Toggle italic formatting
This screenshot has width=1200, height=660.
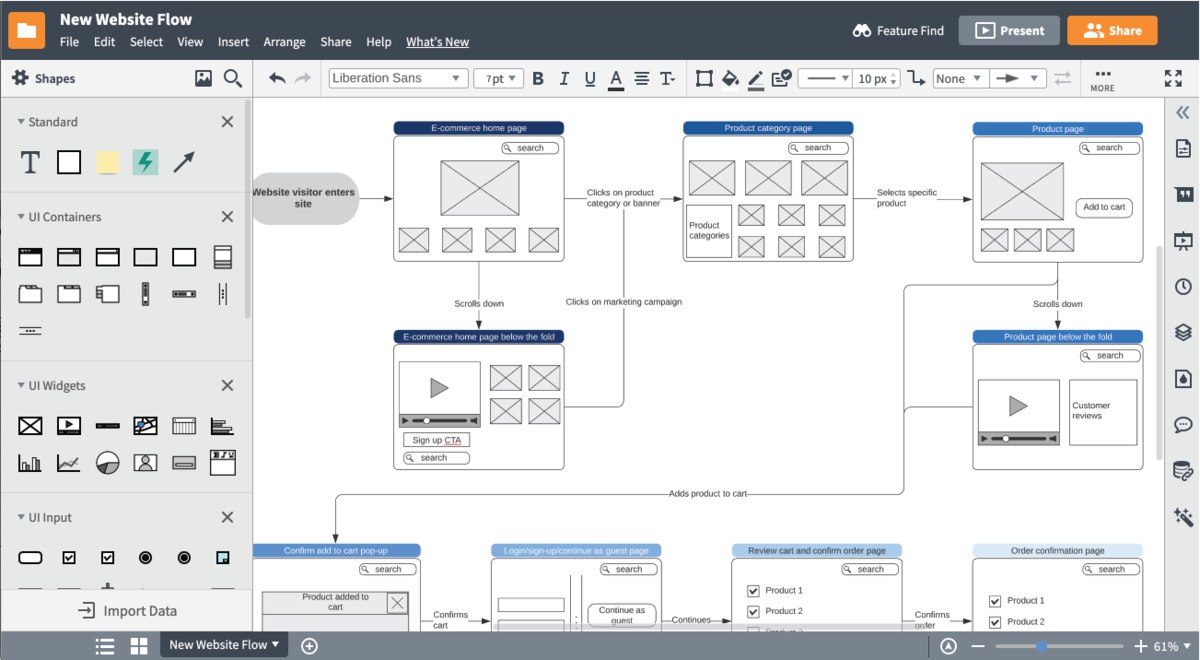click(564, 78)
